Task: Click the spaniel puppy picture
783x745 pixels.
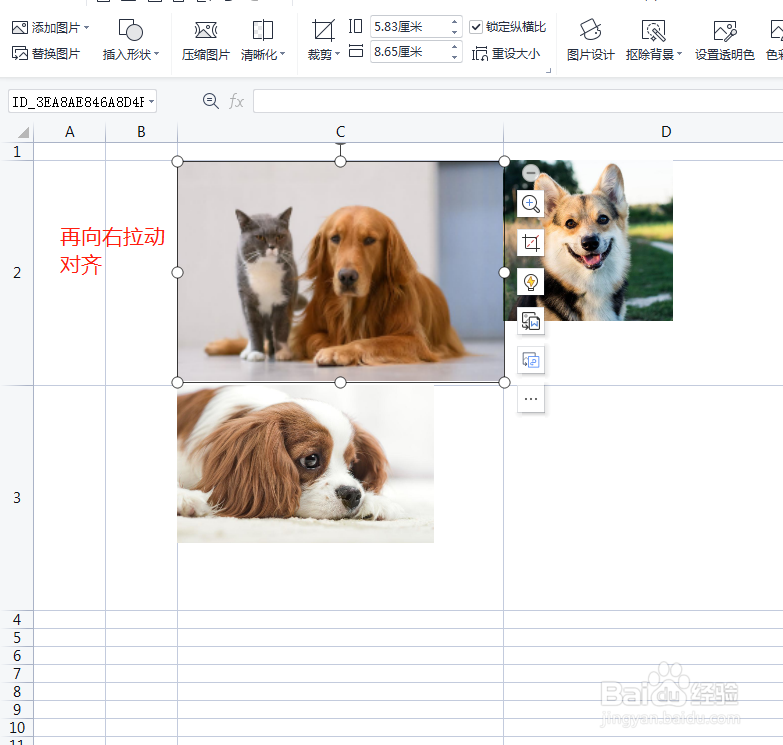Action: click(x=305, y=463)
